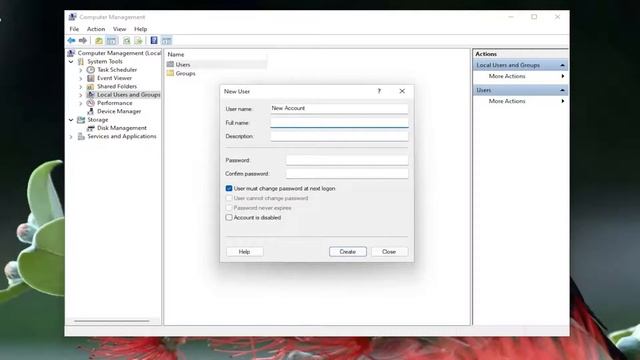Uncheck User must change password at next logon

tap(229, 189)
